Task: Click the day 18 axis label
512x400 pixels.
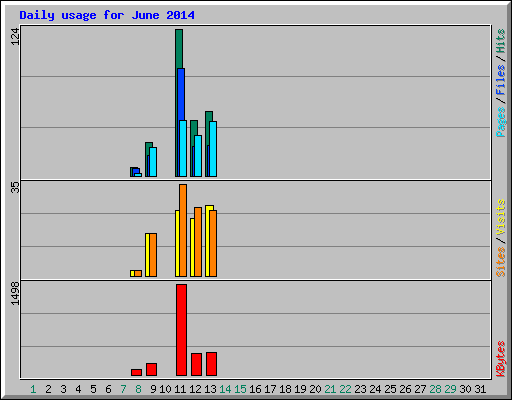Action: pyautogui.click(x=285, y=389)
